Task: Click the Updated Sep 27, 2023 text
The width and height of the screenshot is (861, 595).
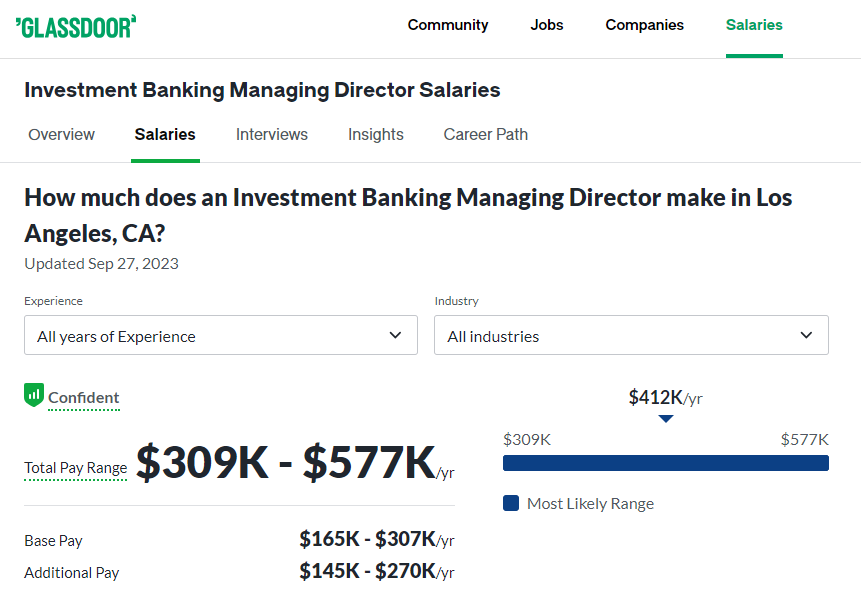Action: [x=102, y=264]
